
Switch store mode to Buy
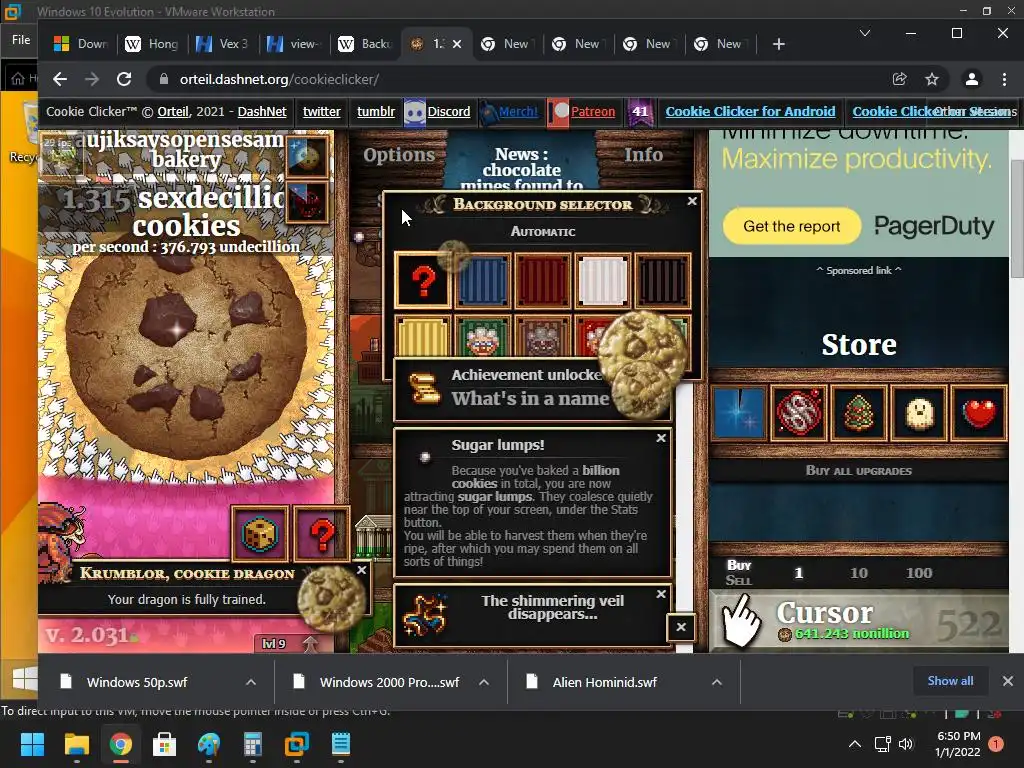coord(739,565)
